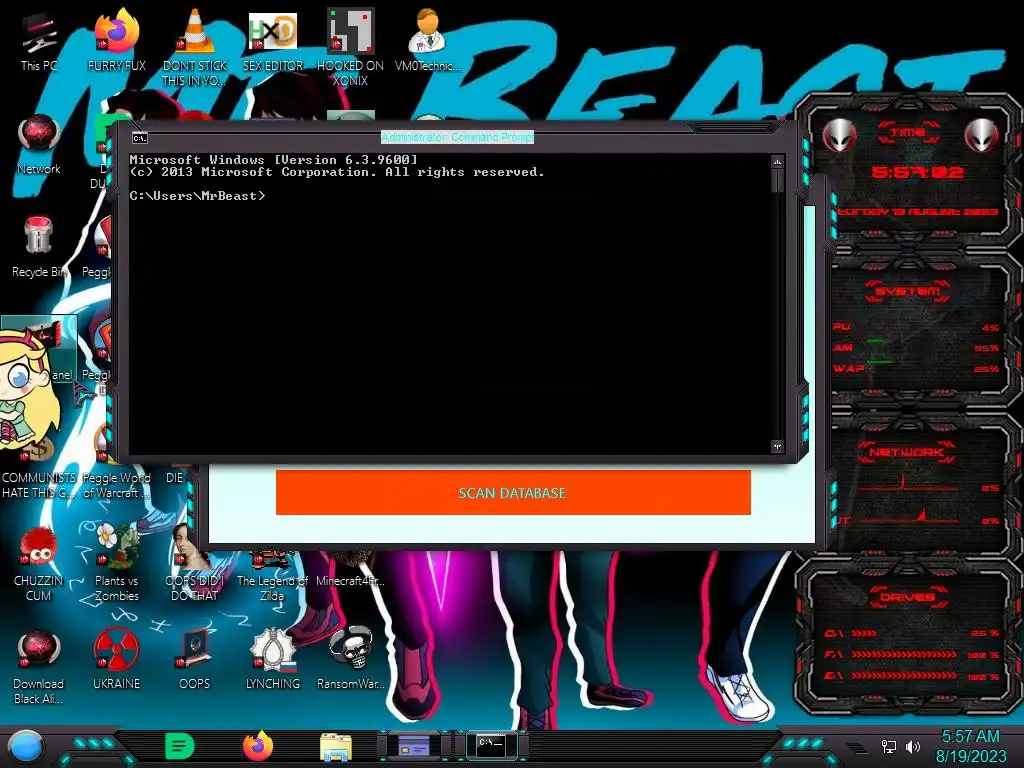
Task: Click the Administrator: Command Prompt title
Action: click(x=457, y=137)
